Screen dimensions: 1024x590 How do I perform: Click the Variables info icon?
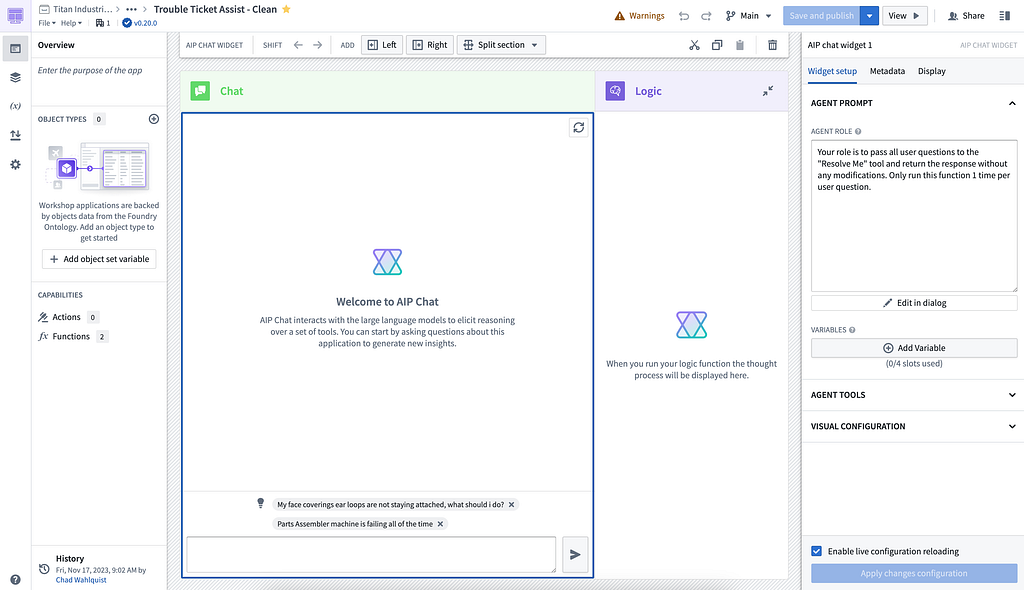(852, 330)
